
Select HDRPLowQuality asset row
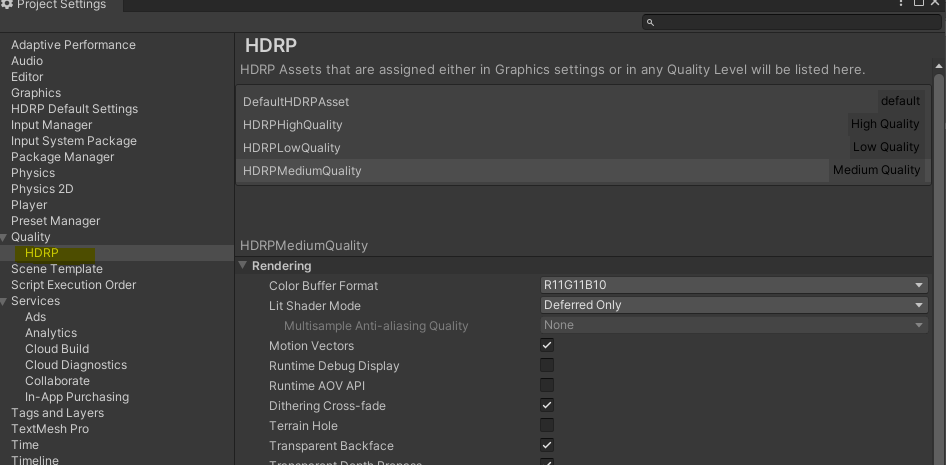coord(583,147)
